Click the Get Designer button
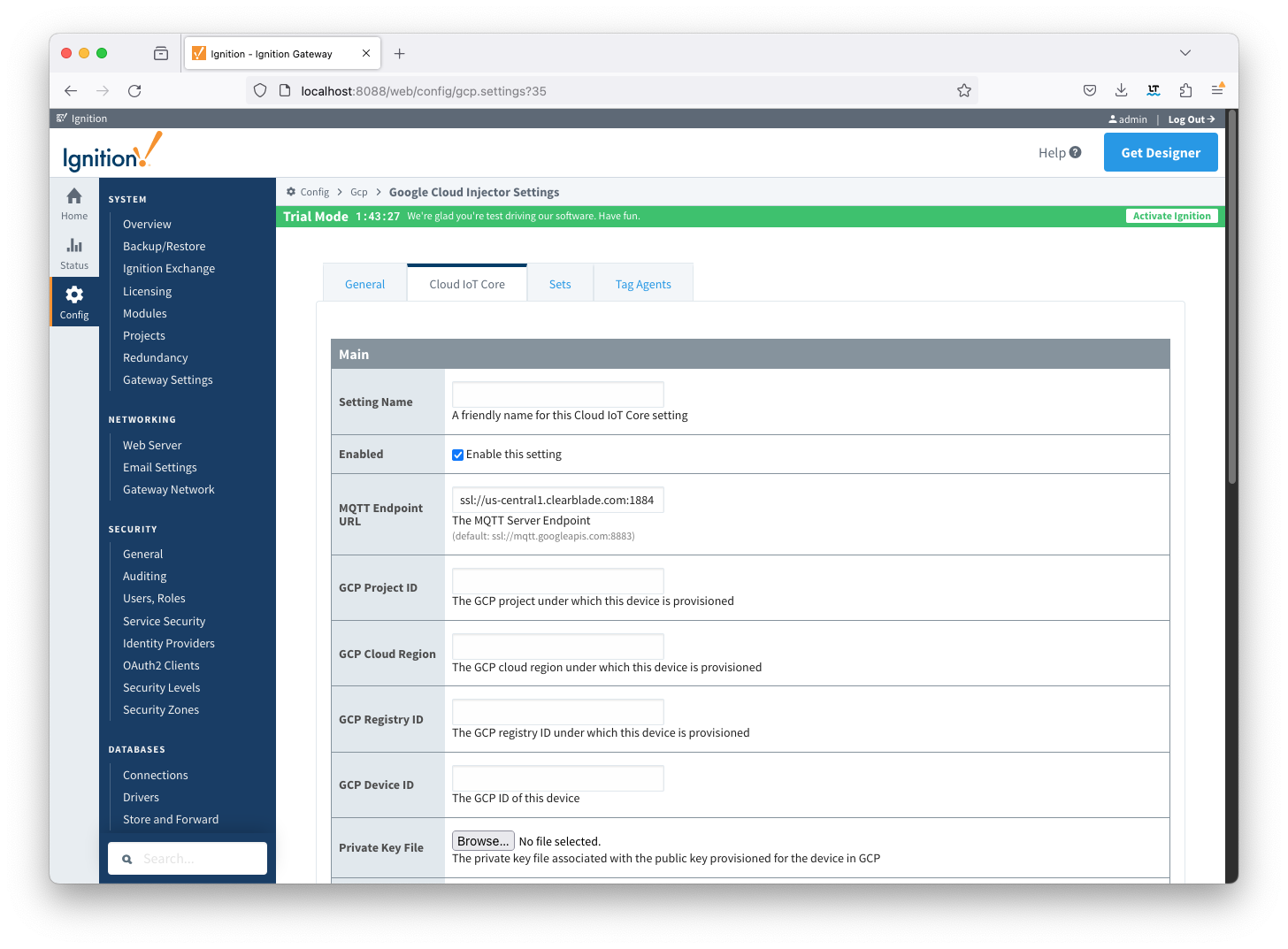 (x=1160, y=152)
